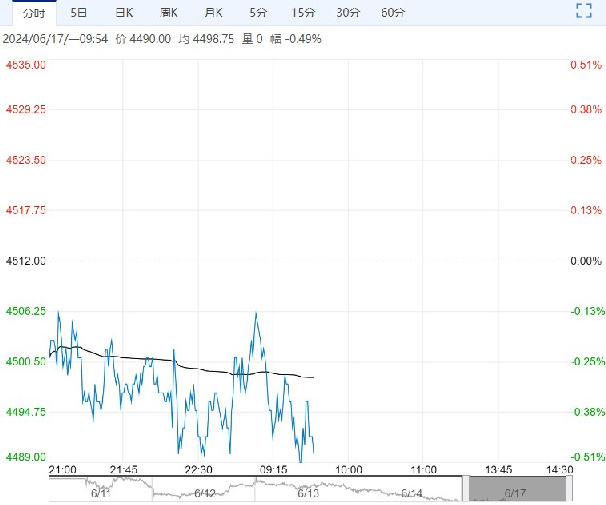Click the right edge handle of 6/17 range

click(567, 489)
